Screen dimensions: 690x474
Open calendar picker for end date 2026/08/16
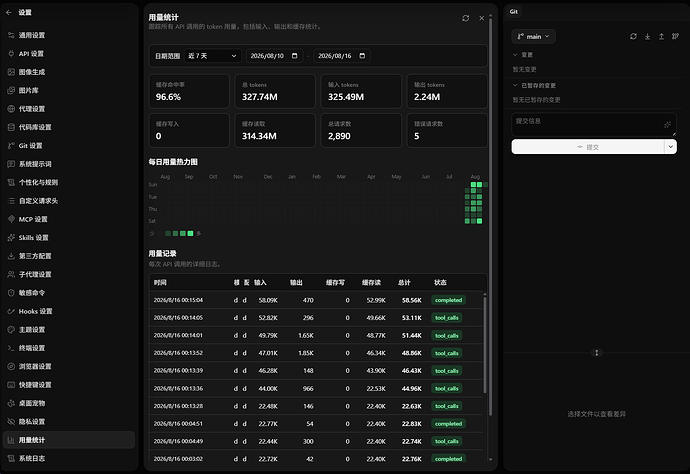[362, 56]
